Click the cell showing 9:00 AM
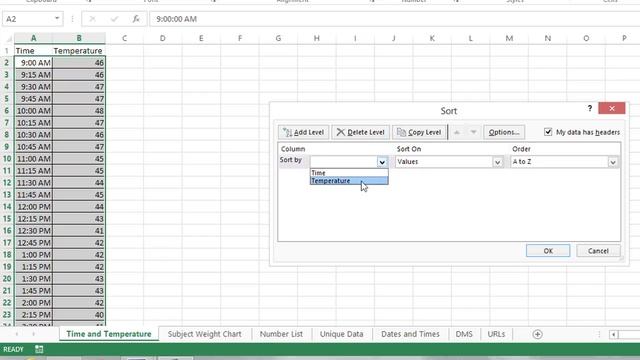The width and height of the screenshot is (640, 360). 33,63
